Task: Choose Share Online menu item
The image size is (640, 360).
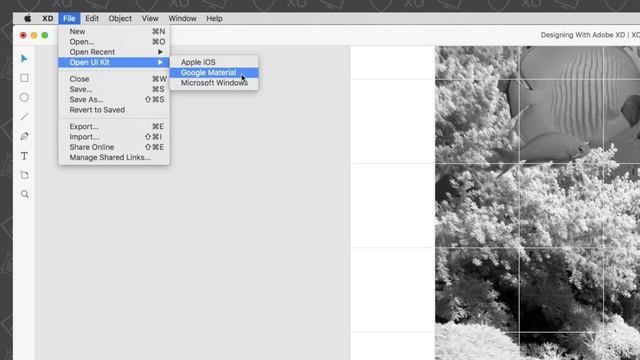Action: point(114,147)
